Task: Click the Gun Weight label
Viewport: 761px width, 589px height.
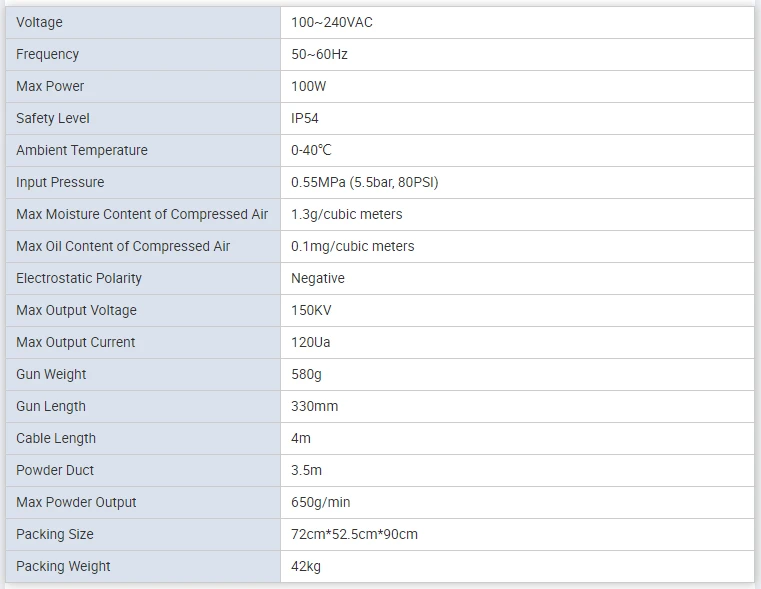Action: click(51, 375)
